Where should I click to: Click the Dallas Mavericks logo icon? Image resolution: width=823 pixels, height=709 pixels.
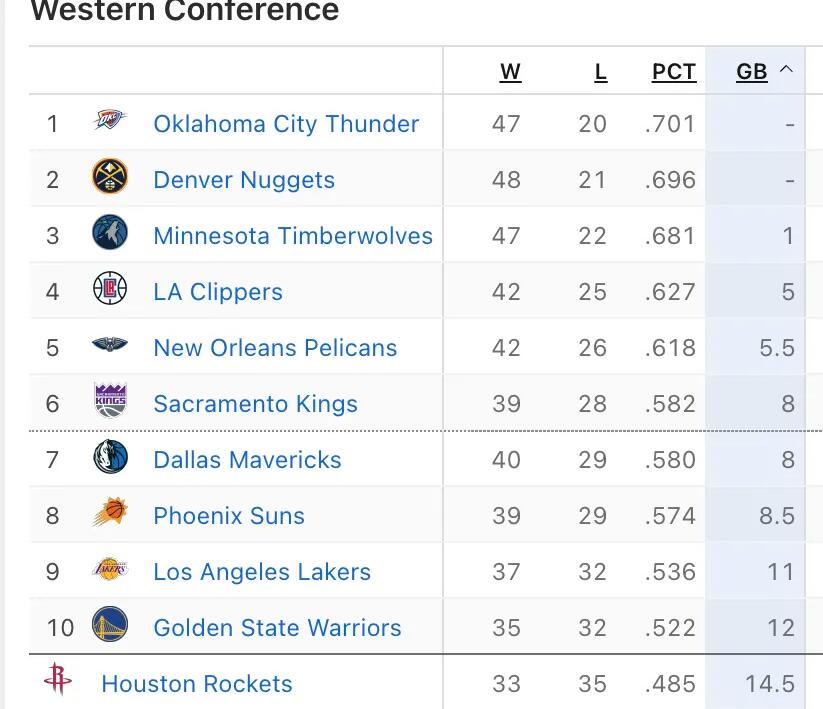point(110,458)
